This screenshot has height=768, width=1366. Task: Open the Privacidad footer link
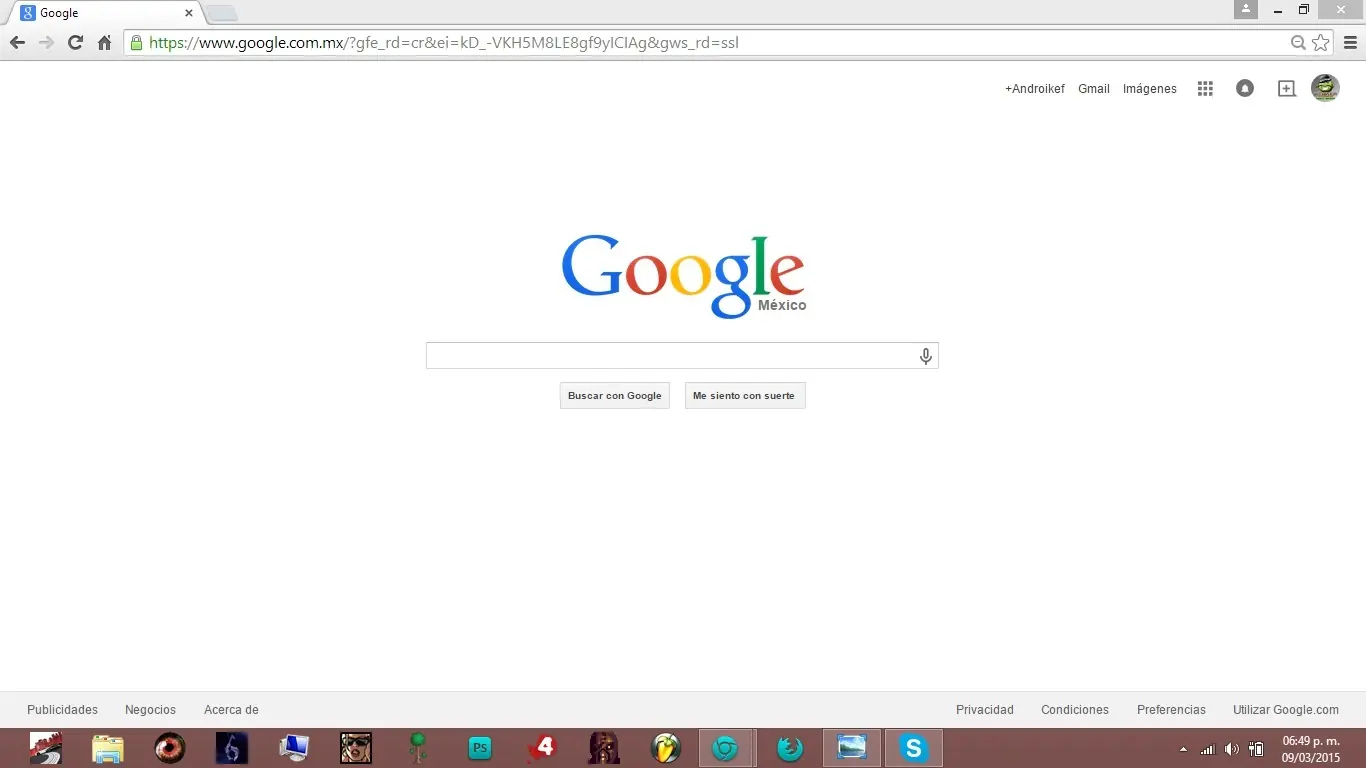tap(985, 710)
